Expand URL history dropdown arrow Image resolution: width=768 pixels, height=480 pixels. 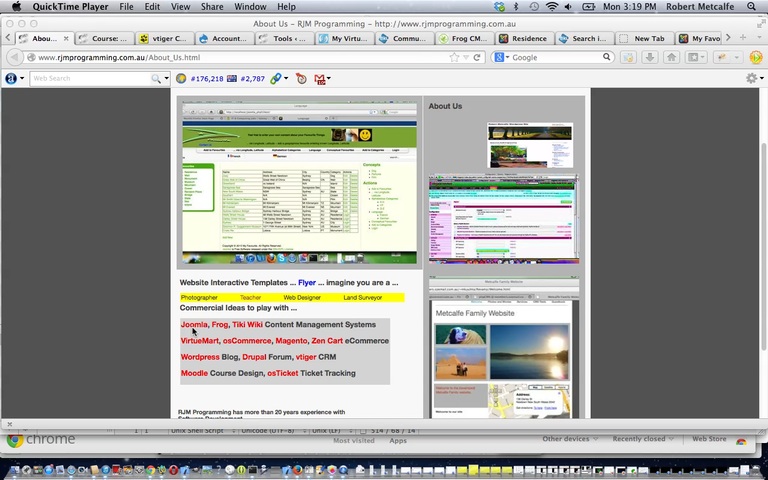[x=466, y=57]
